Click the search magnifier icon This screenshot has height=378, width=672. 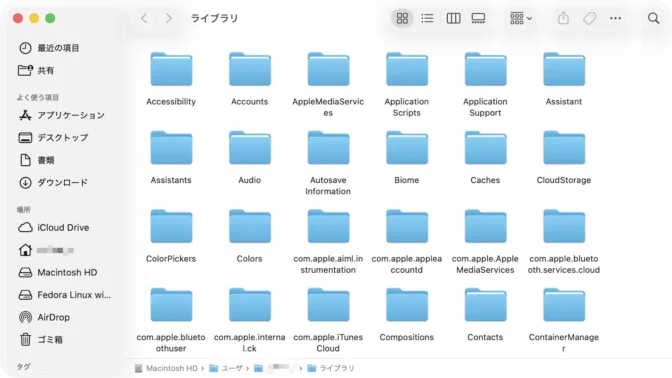[654, 18]
